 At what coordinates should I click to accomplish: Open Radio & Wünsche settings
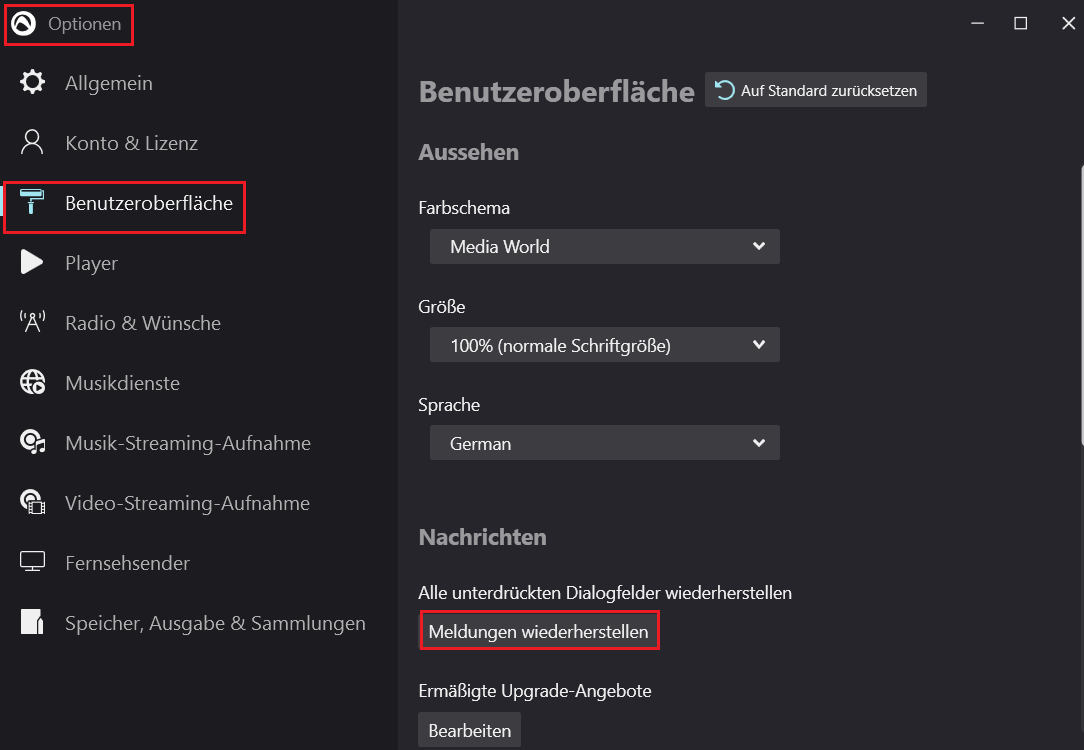coord(199,323)
